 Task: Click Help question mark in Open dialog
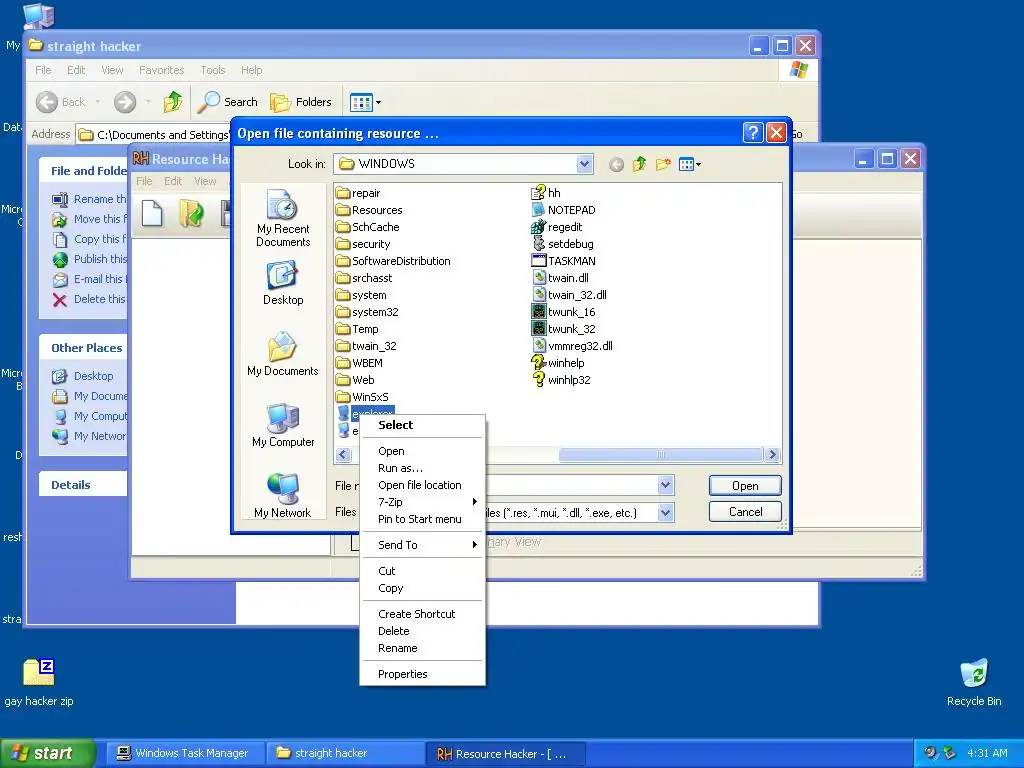click(x=753, y=133)
